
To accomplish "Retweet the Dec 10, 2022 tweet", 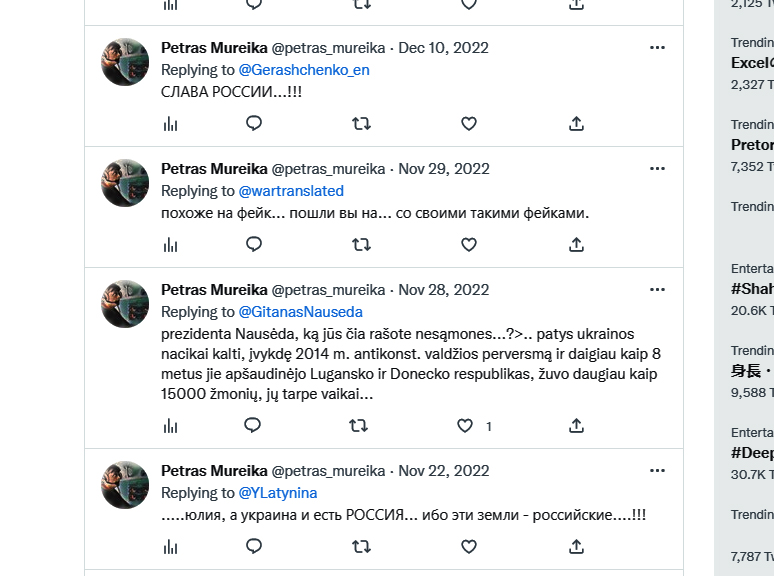I will 361,123.
